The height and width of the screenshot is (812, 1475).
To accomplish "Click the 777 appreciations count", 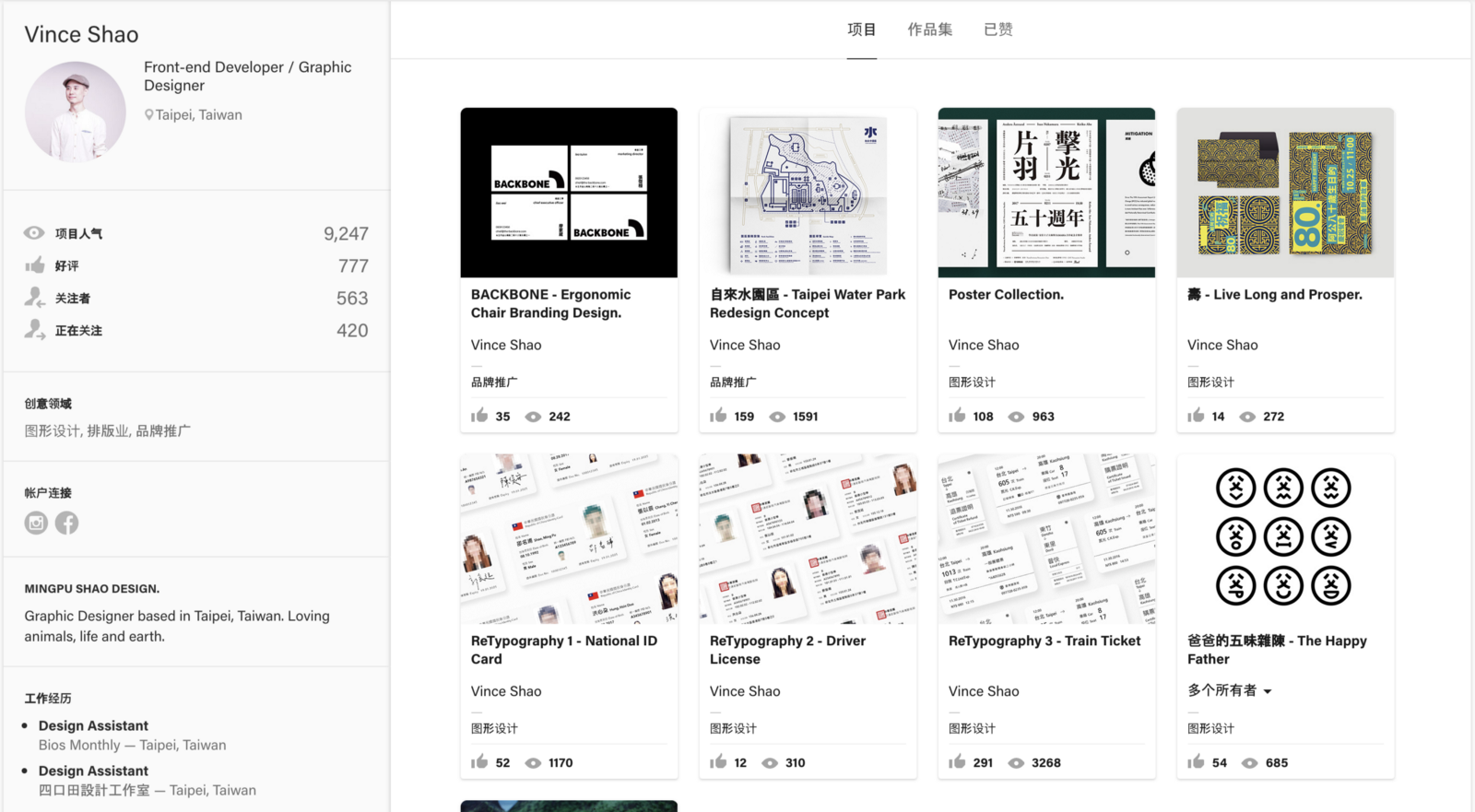I will tap(353, 266).
